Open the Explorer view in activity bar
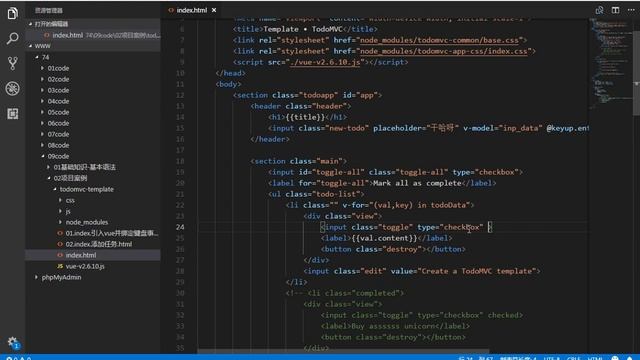The image size is (640, 360). pyautogui.click(x=12, y=13)
